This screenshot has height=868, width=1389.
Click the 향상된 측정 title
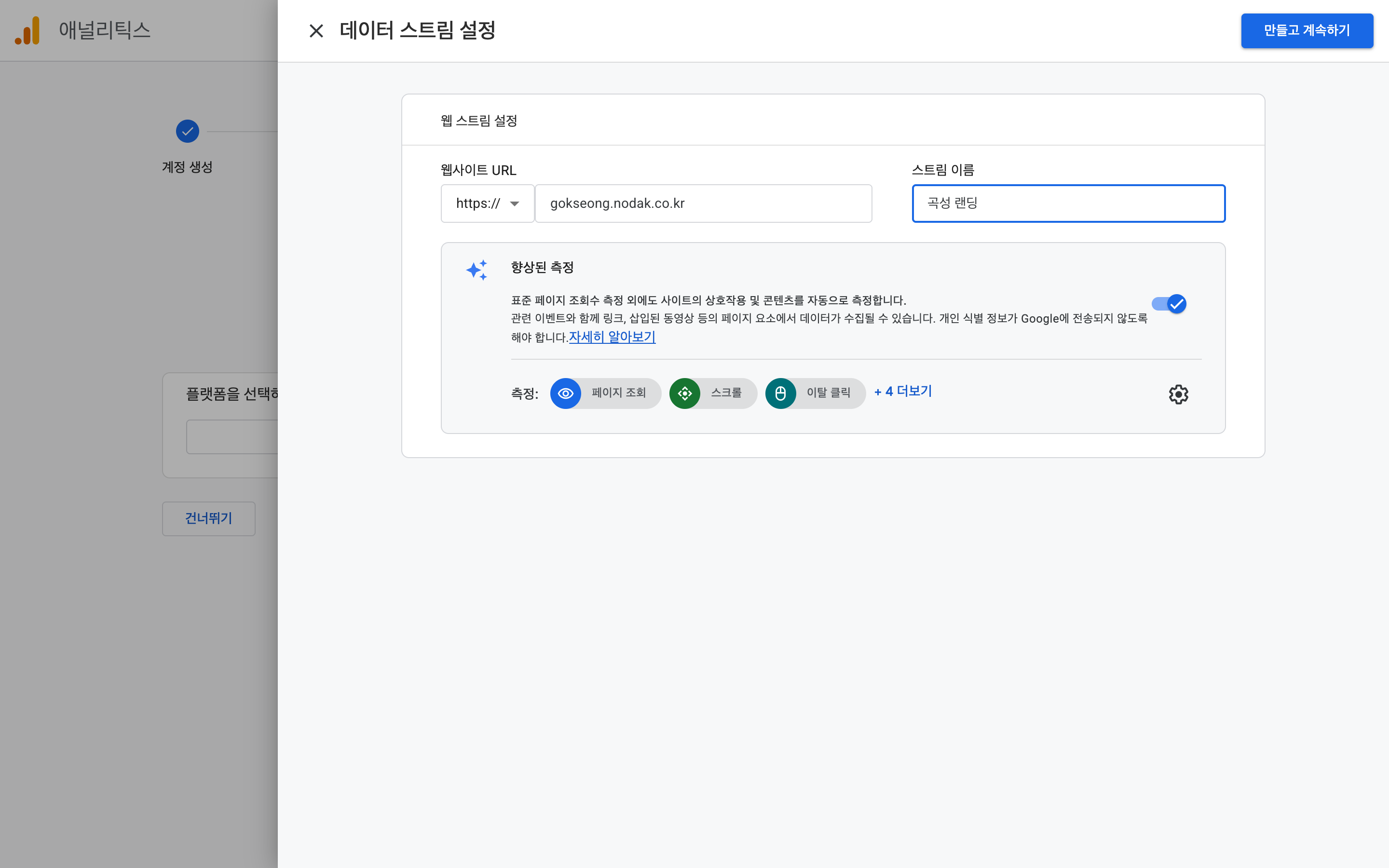pyautogui.click(x=543, y=268)
